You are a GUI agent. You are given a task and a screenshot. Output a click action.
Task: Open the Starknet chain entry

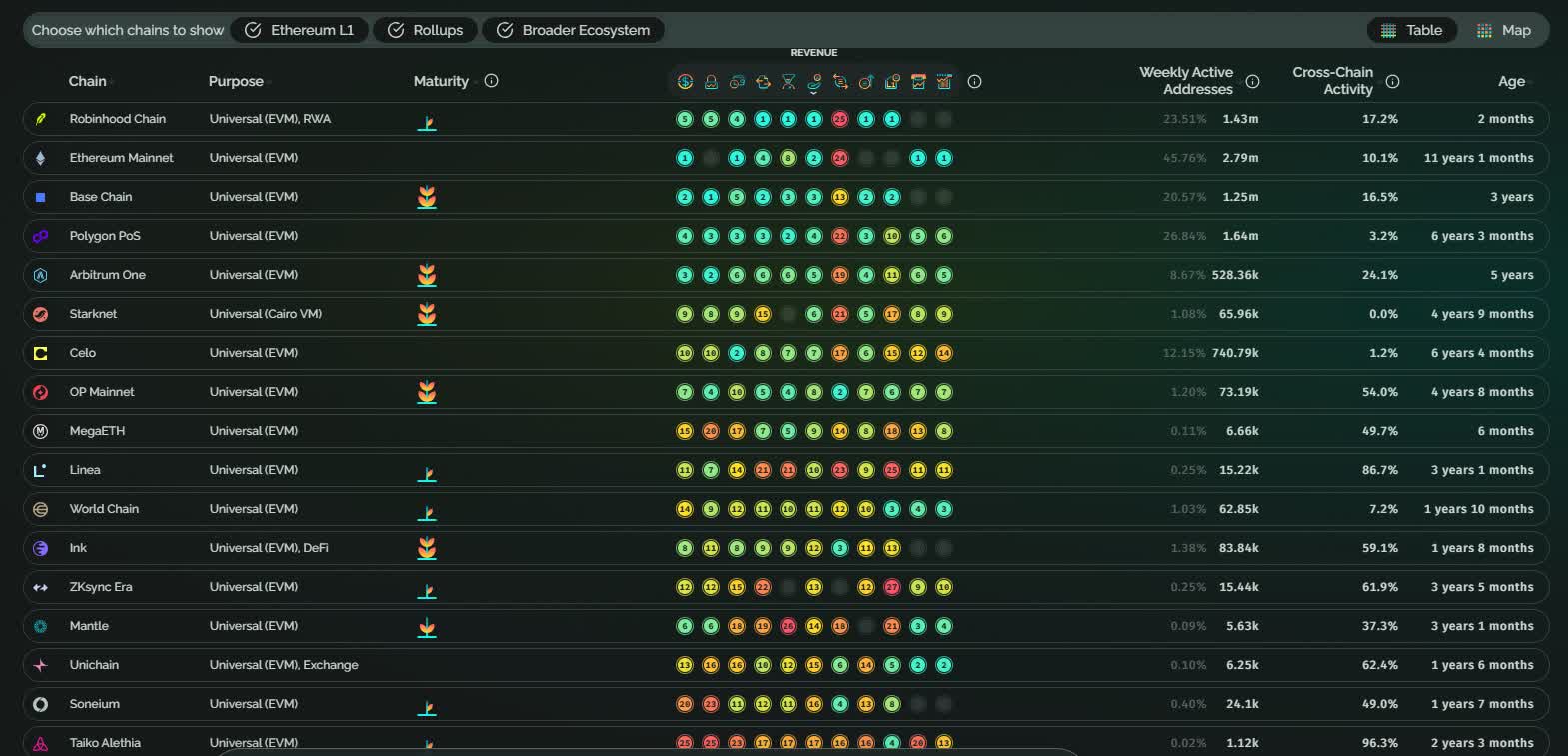(x=93, y=314)
